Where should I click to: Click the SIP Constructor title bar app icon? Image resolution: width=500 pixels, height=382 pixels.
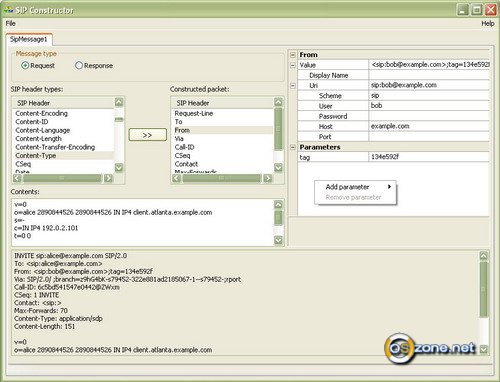tap(9, 10)
